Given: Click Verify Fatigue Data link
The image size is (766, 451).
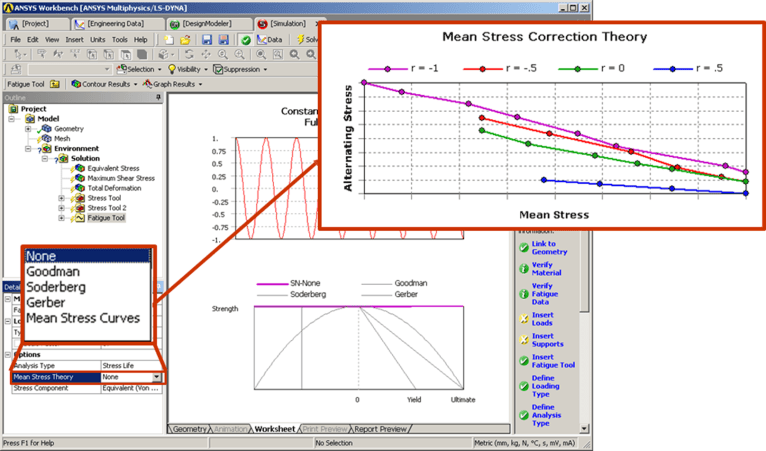Looking at the screenshot, I should point(545,294).
